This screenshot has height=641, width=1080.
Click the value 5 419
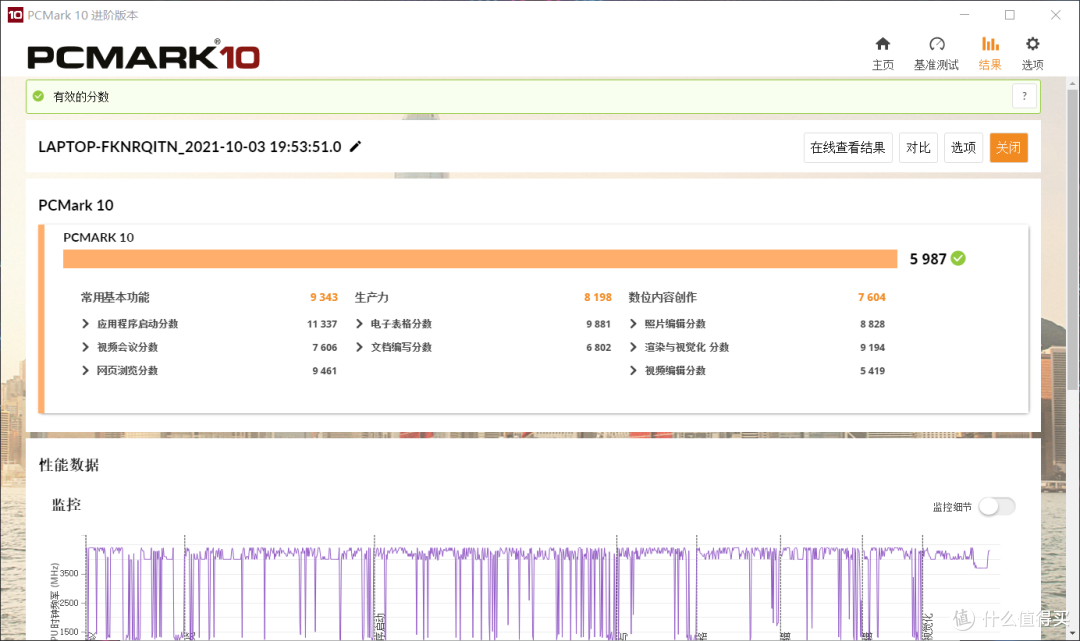point(872,370)
